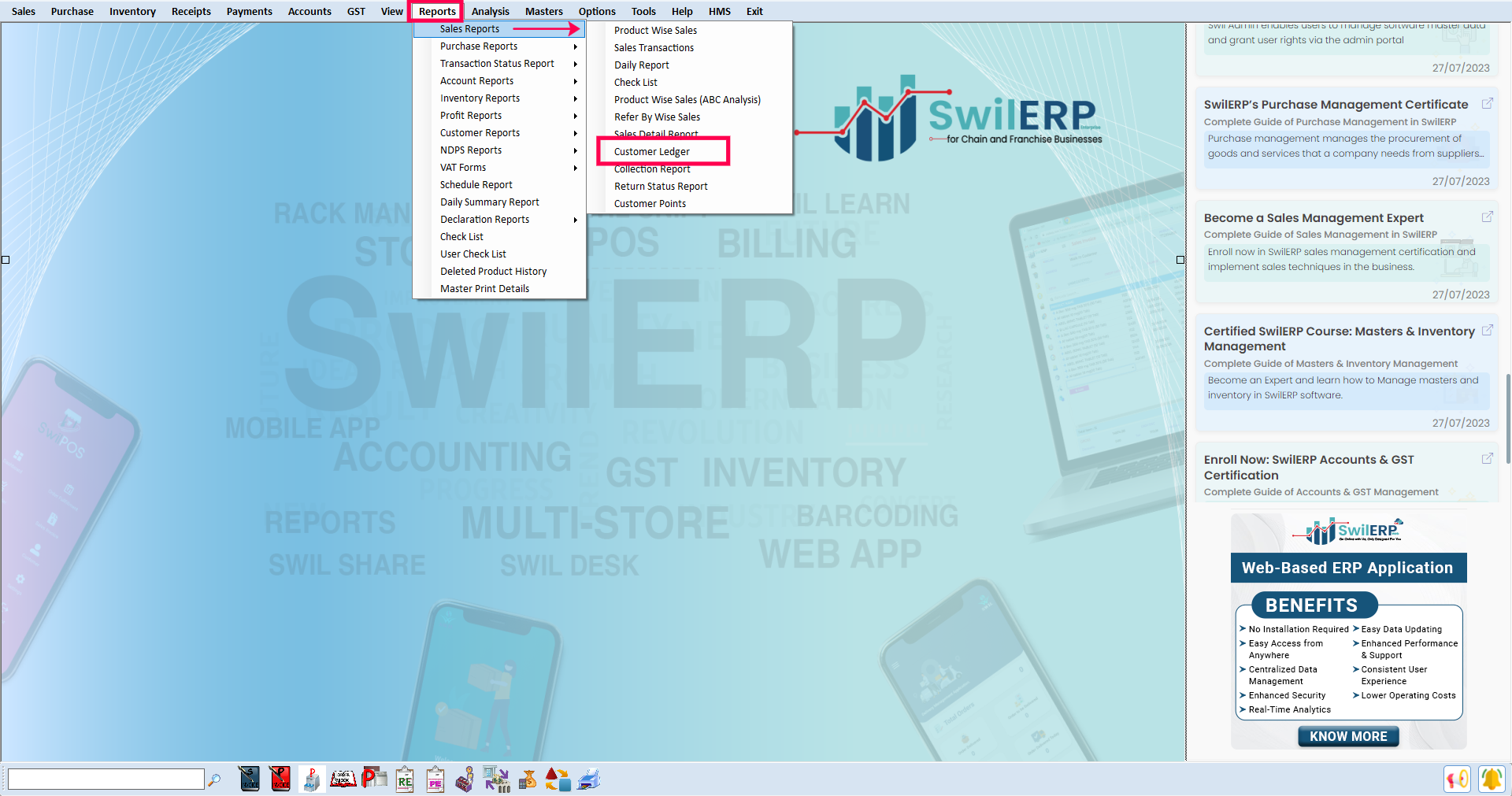1512x796 pixels.
Task: Open the Analysis menu
Action: click(490, 11)
